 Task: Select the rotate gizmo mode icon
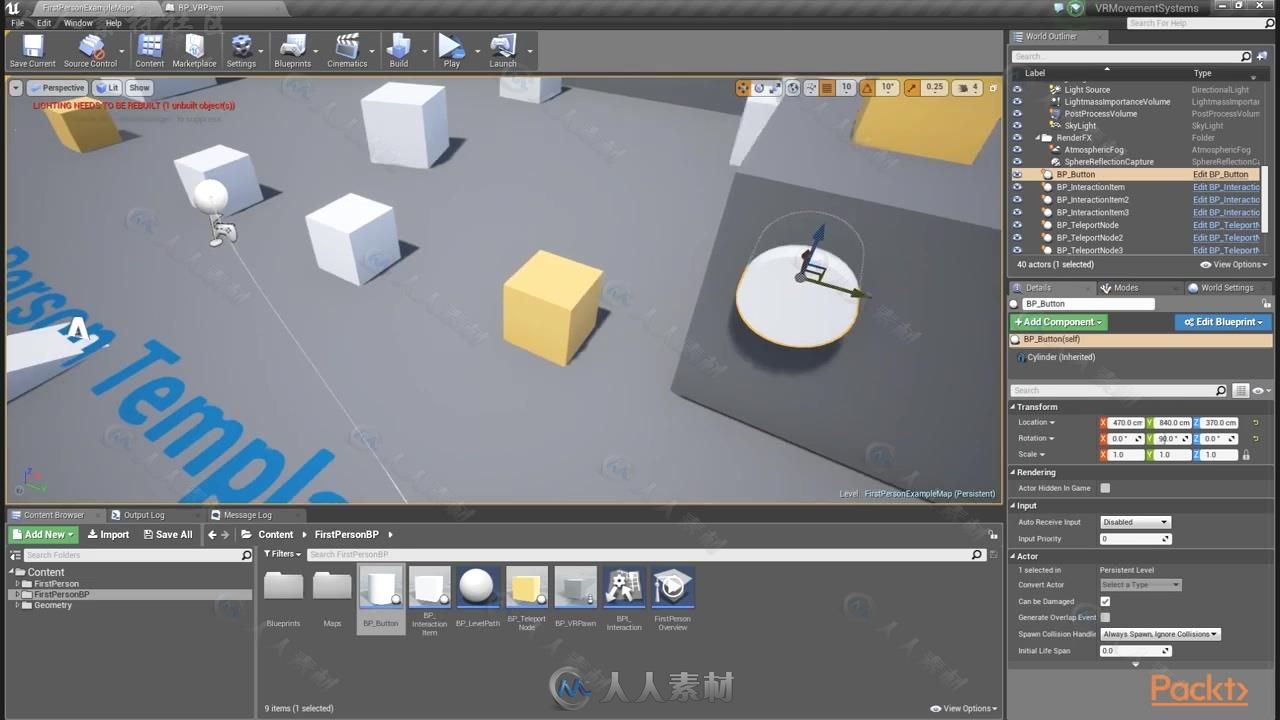[759, 88]
